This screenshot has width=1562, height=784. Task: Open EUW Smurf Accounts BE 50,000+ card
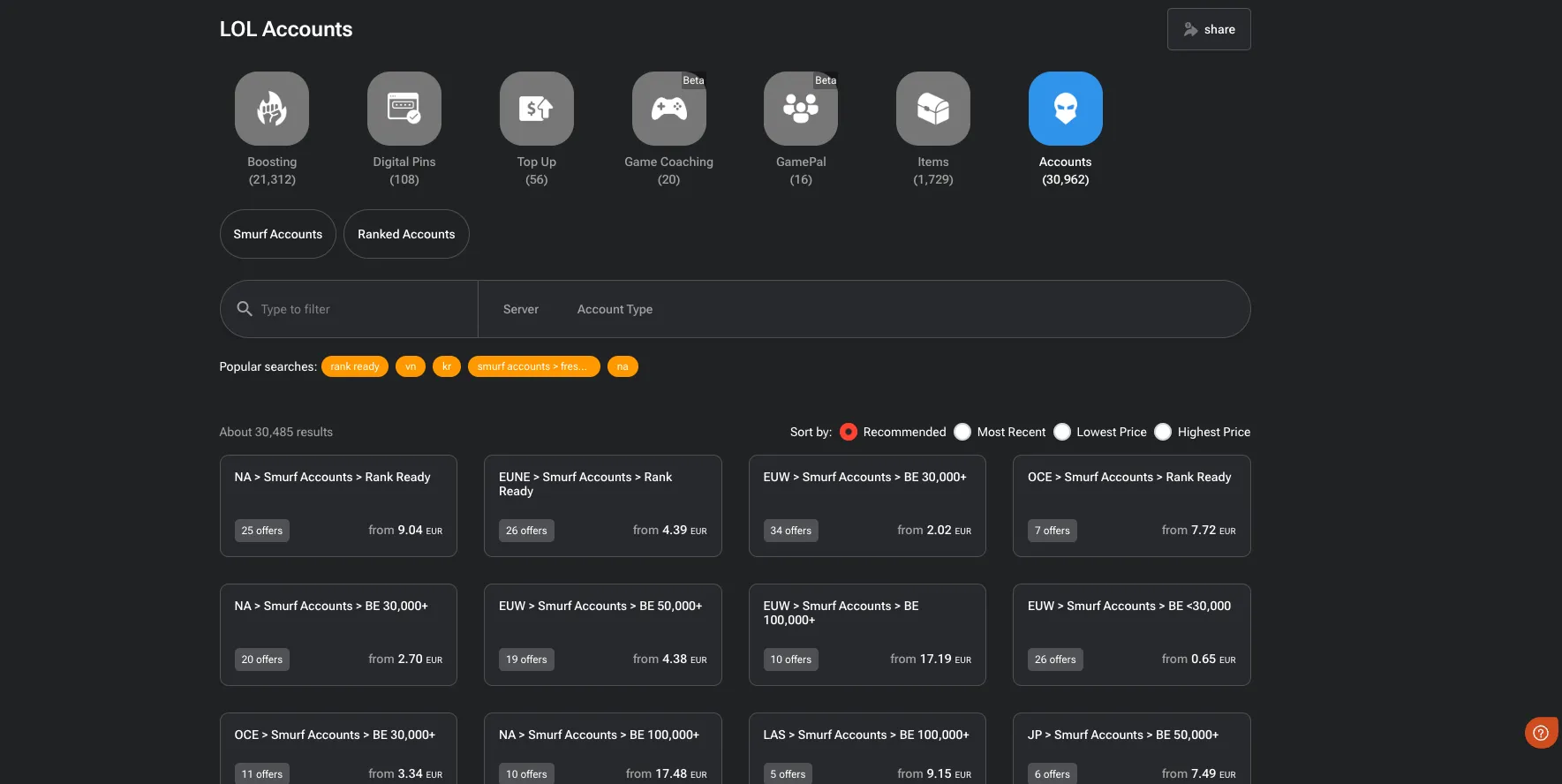[x=603, y=635]
